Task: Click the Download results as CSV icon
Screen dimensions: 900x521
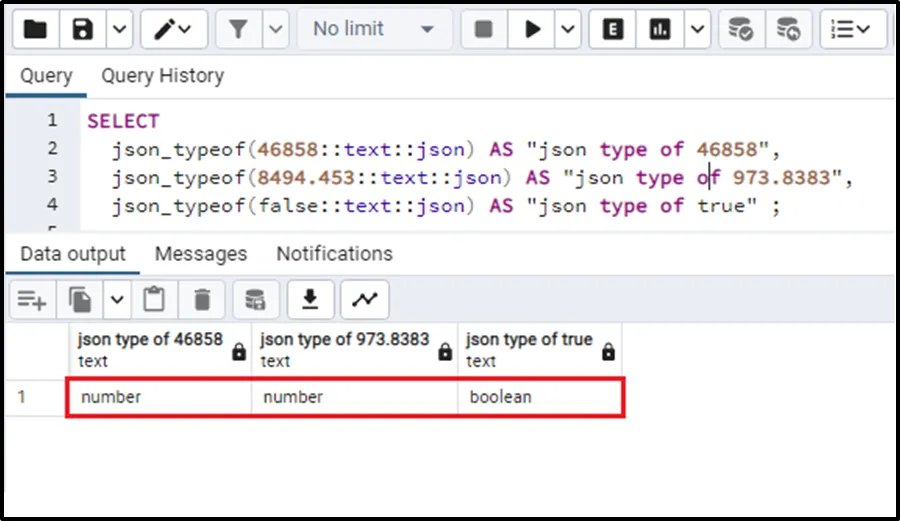Action: click(311, 299)
